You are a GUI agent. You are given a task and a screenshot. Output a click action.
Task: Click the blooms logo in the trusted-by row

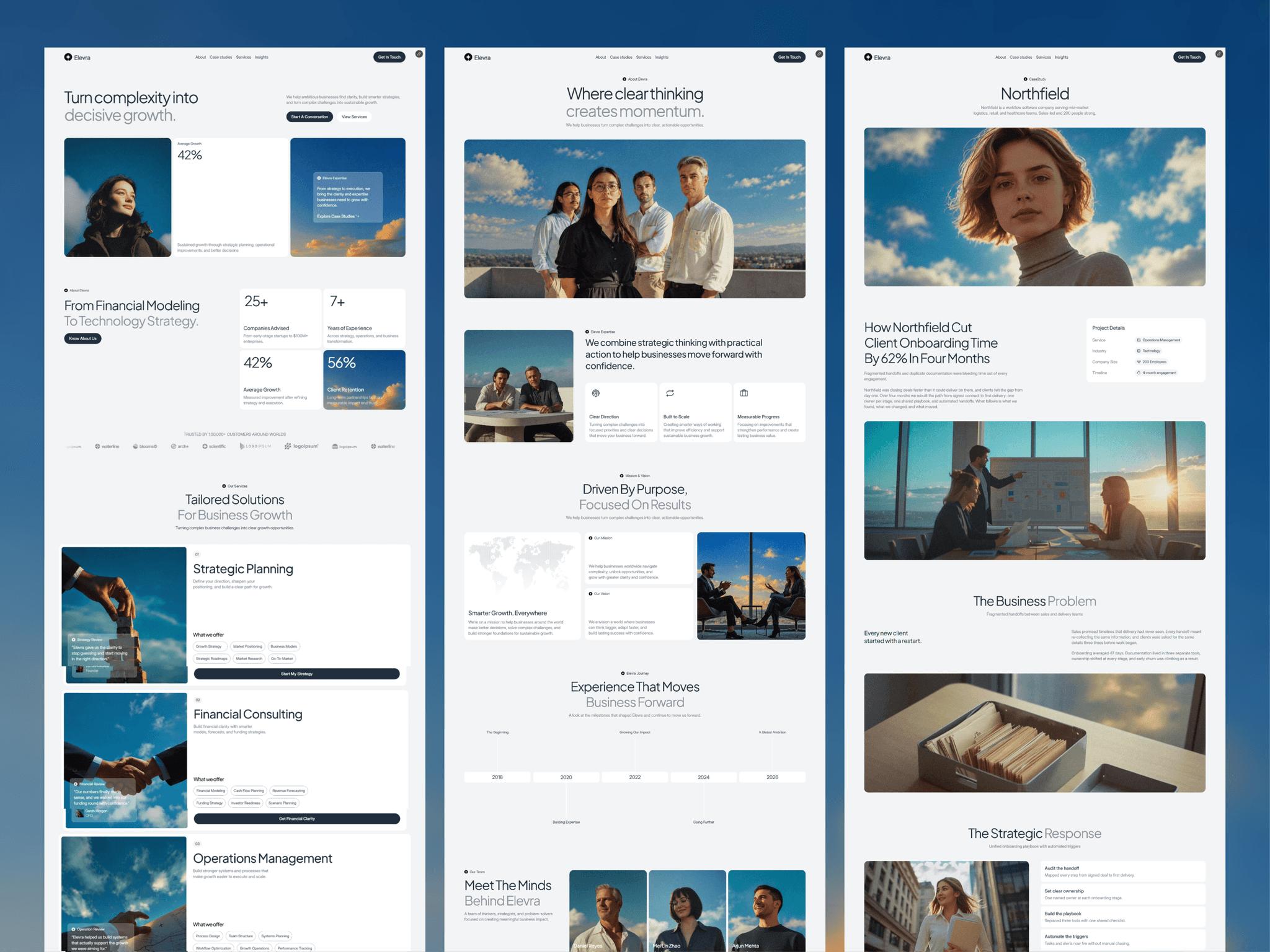click(x=145, y=446)
